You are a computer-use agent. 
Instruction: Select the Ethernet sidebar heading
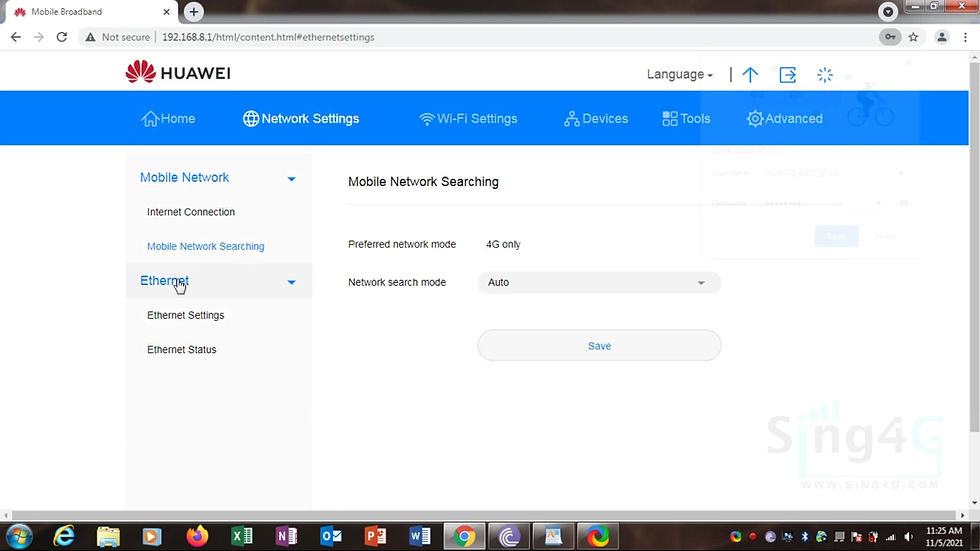(164, 280)
